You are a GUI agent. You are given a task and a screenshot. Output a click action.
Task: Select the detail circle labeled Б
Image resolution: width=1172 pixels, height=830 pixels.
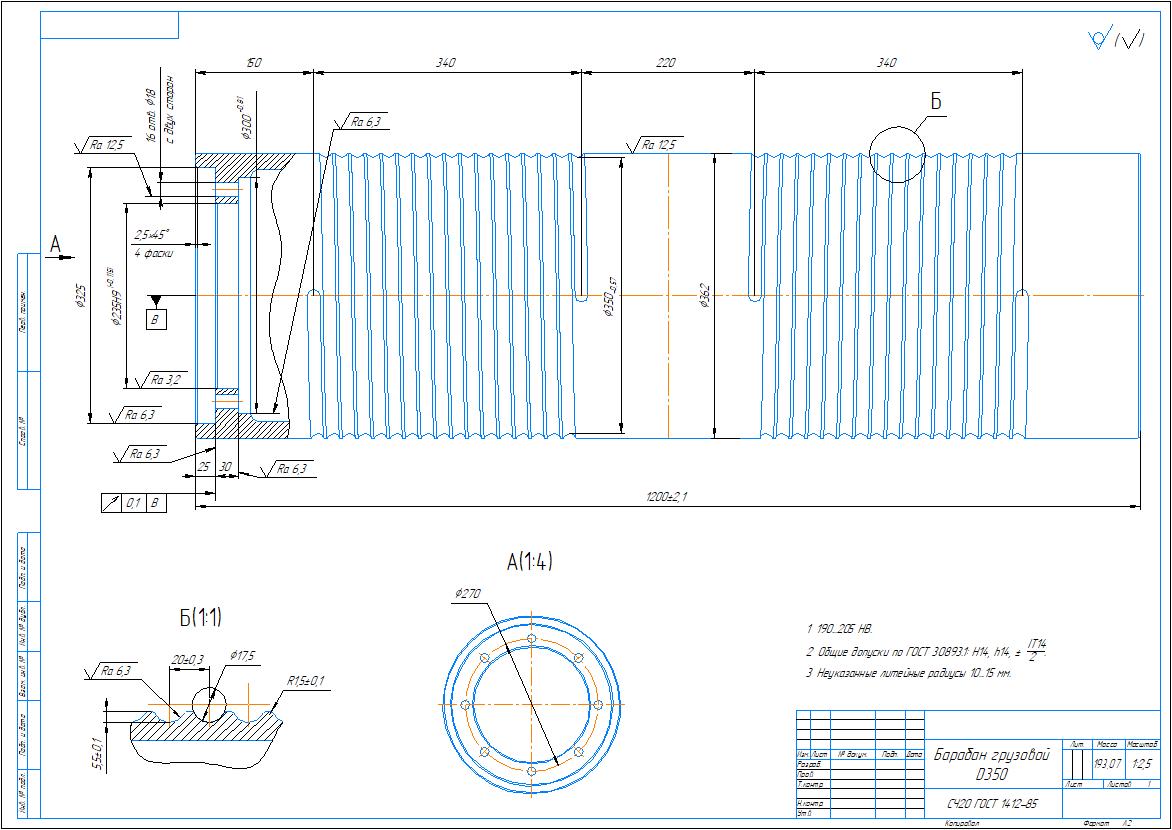pyautogui.click(x=897, y=154)
